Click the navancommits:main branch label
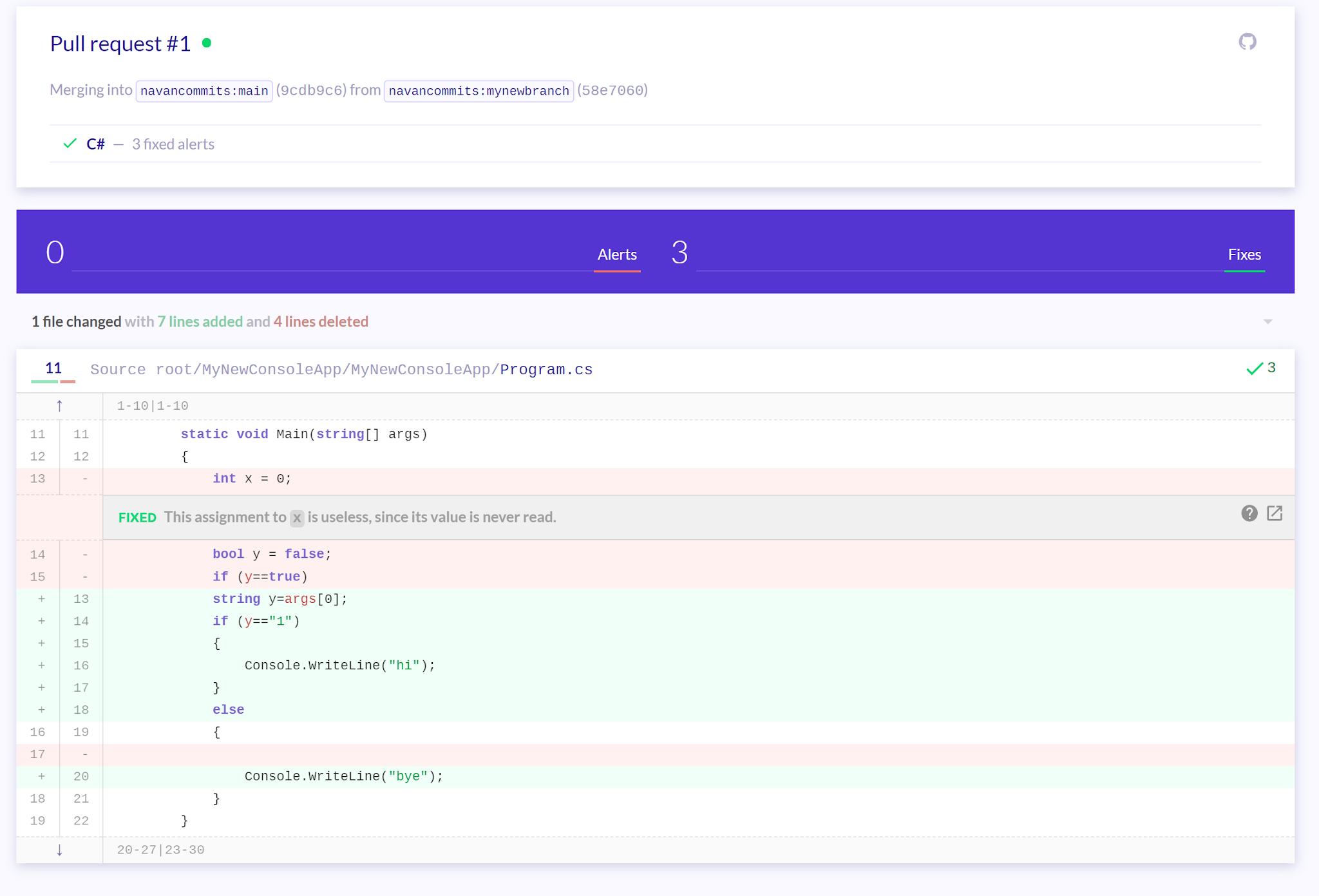The image size is (1319, 896). click(204, 91)
